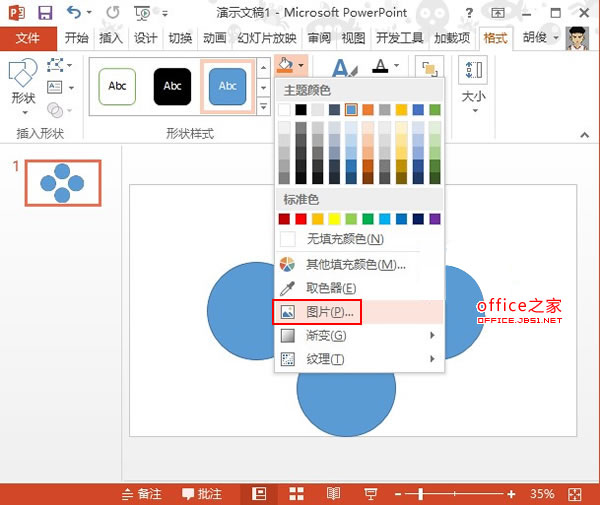Screen dimensions: 600x505
Task: Click the 35% zoom level
Action: coord(542,494)
